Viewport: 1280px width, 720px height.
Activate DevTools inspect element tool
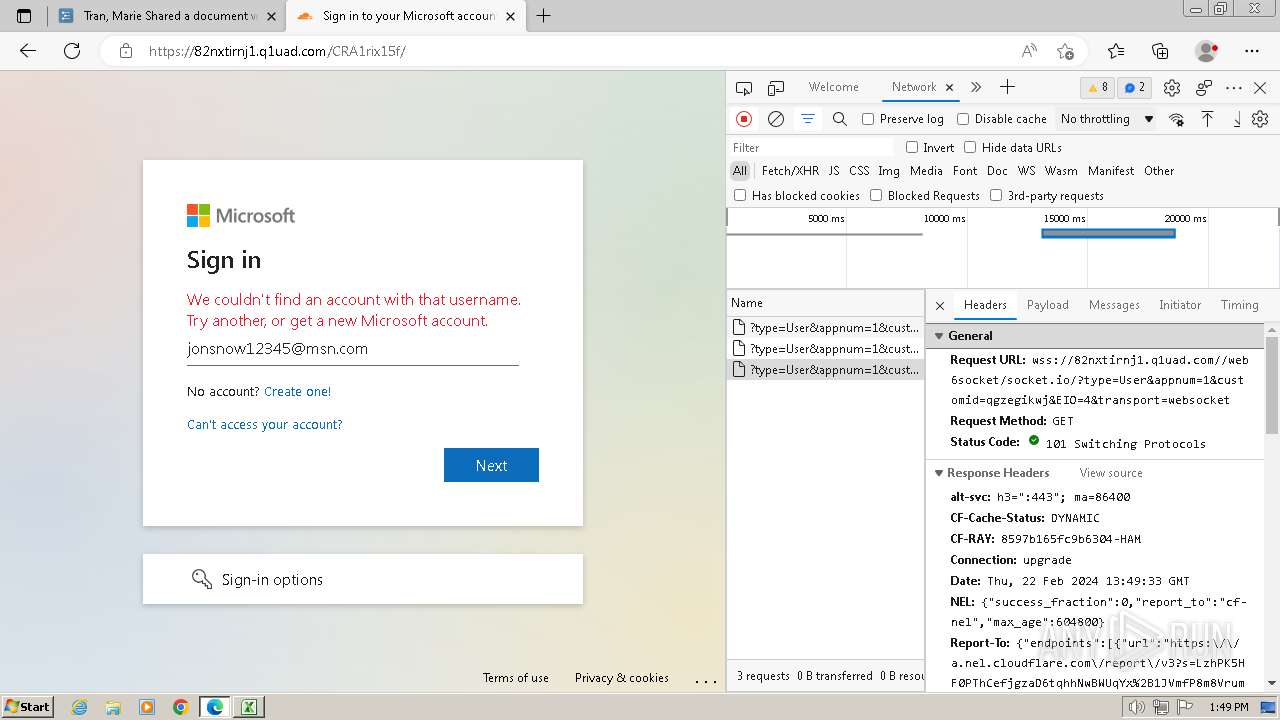click(744, 88)
